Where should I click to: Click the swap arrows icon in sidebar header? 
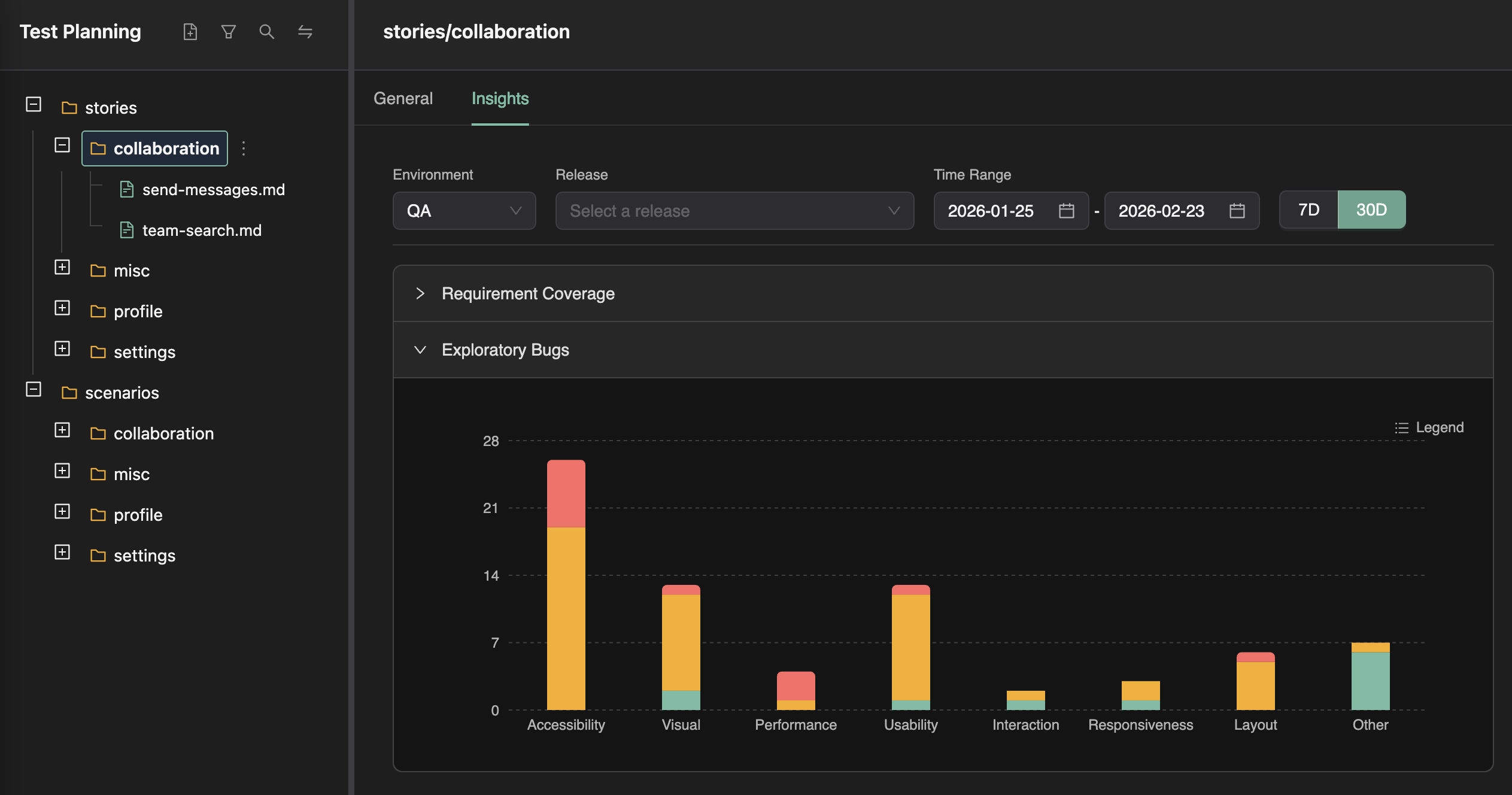305,32
